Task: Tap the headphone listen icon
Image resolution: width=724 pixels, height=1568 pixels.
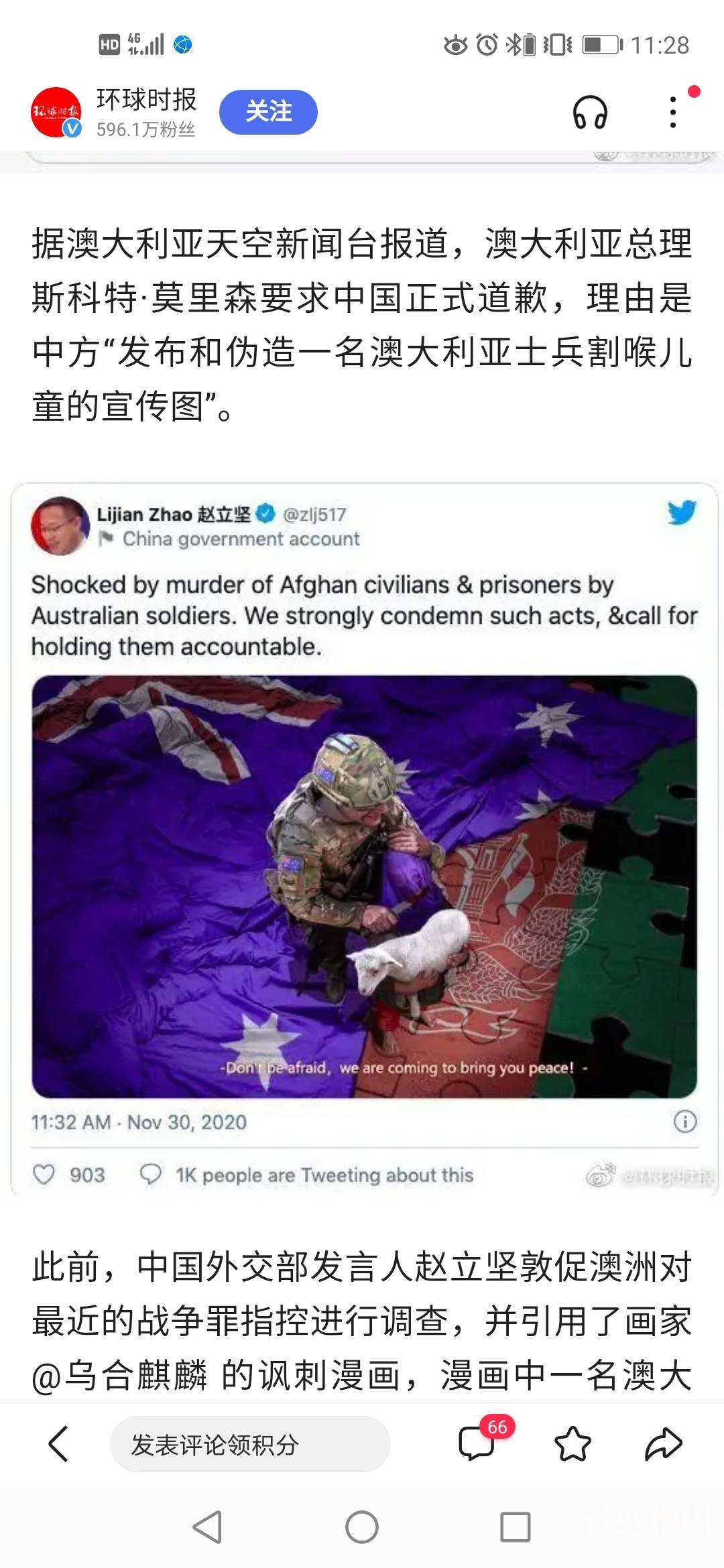Action: (x=590, y=112)
